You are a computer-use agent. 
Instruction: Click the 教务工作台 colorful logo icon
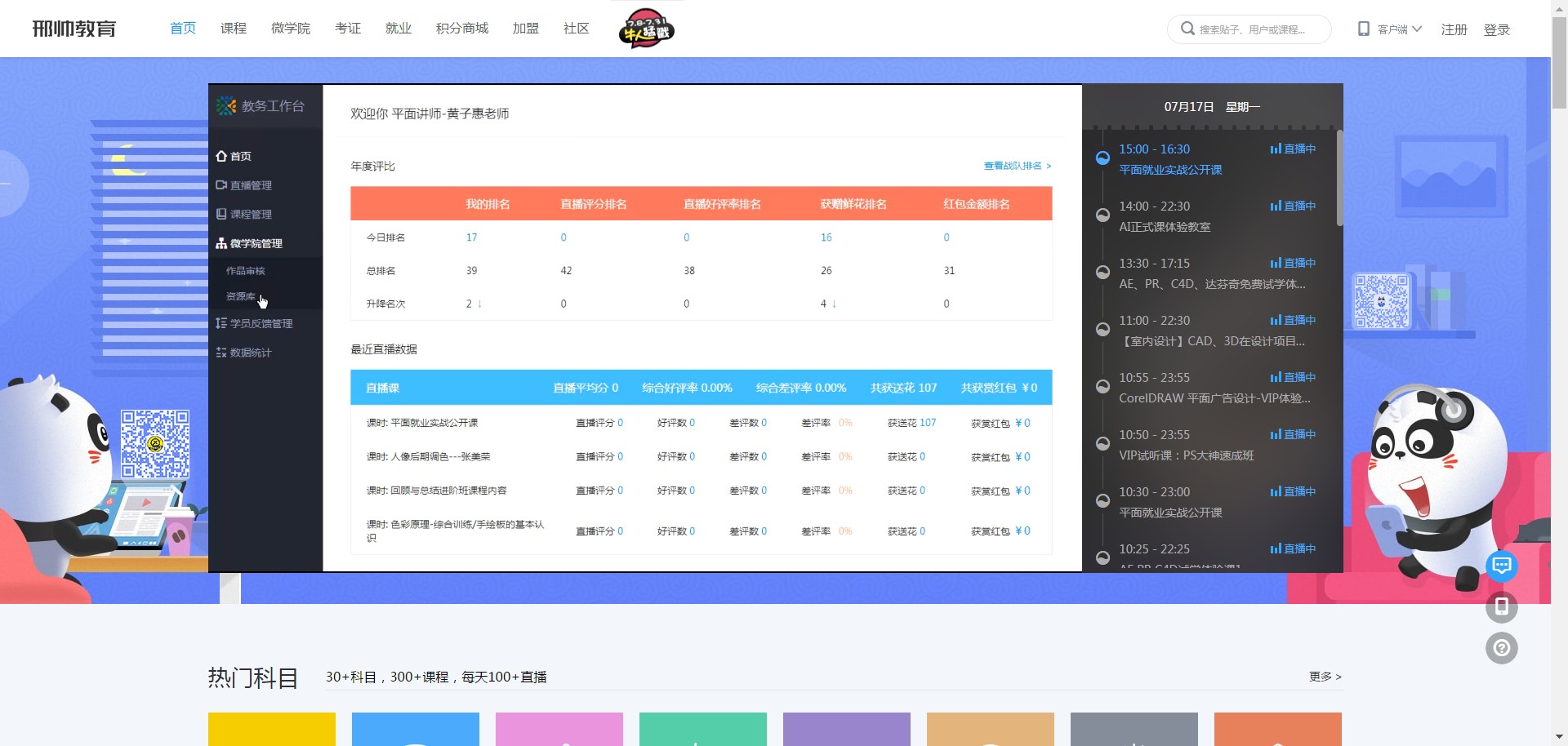[227, 106]
